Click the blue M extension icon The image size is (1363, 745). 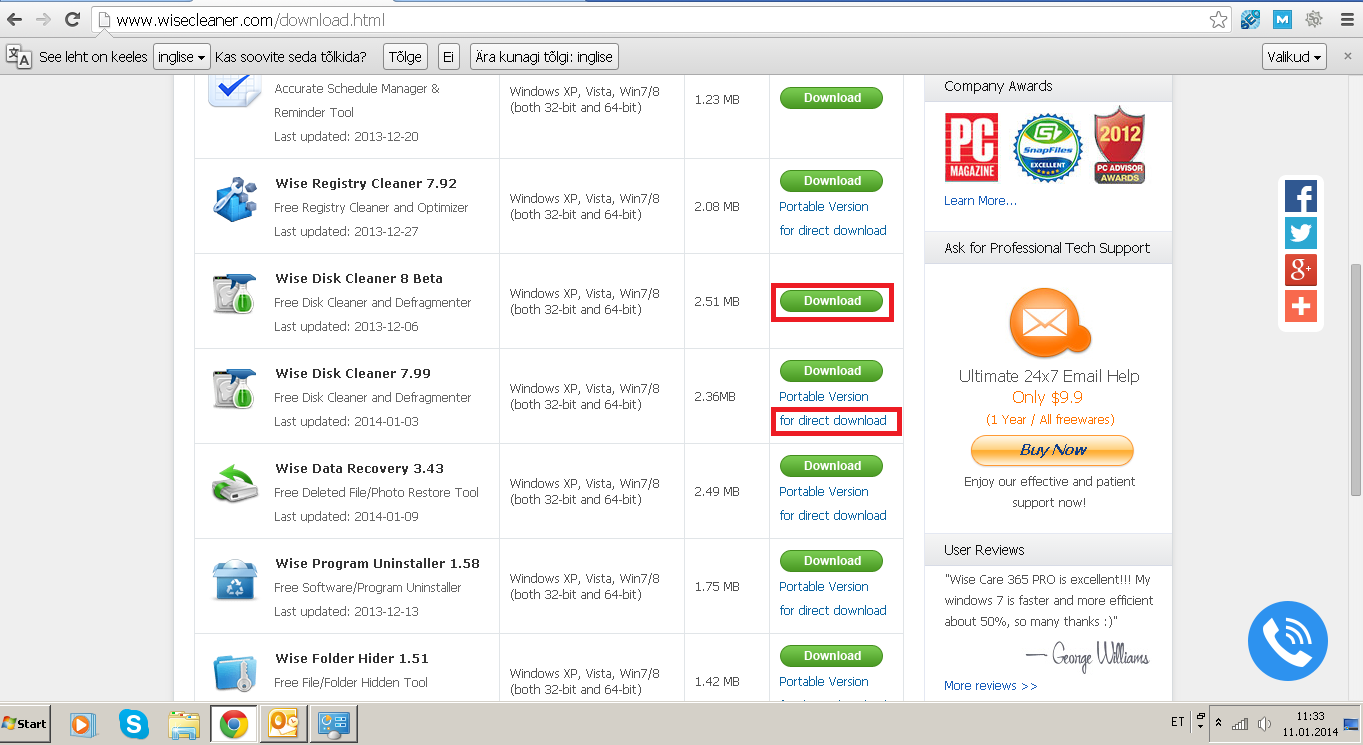(x=1282, y=19)
